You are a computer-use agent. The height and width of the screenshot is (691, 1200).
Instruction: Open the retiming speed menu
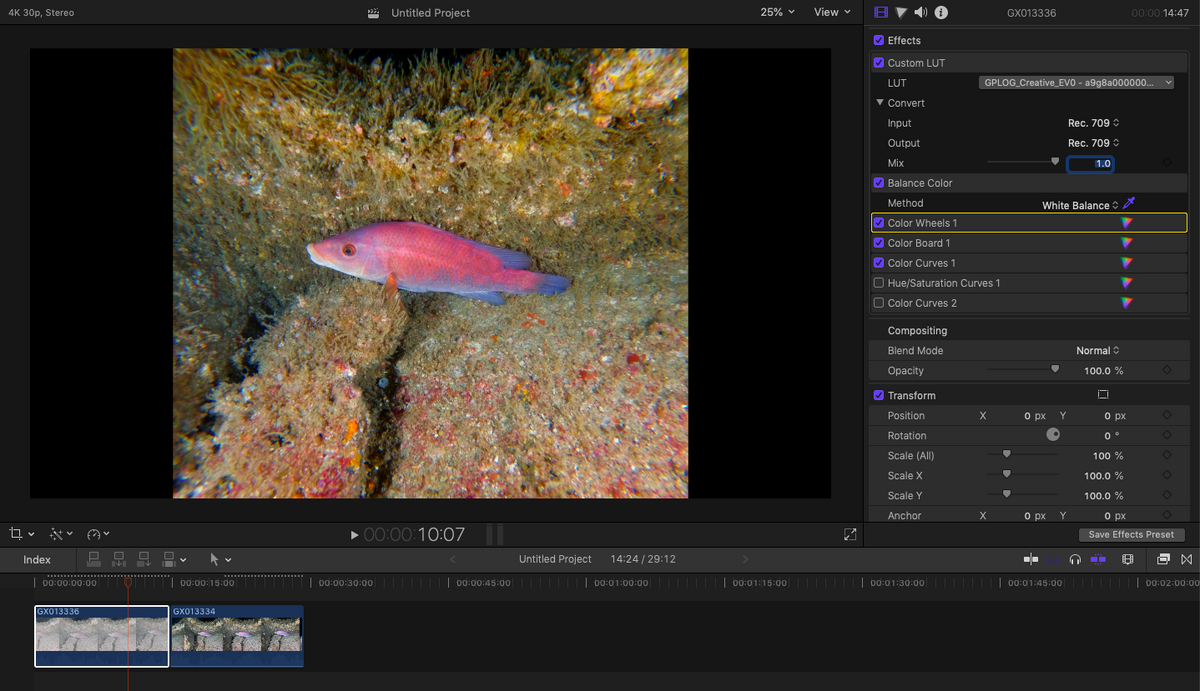pyautogui.click(x=98, y=534)
